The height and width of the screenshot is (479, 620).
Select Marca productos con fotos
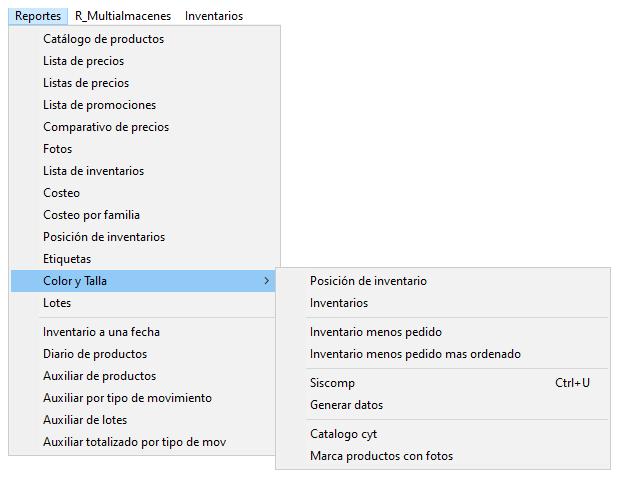(443, 456)
